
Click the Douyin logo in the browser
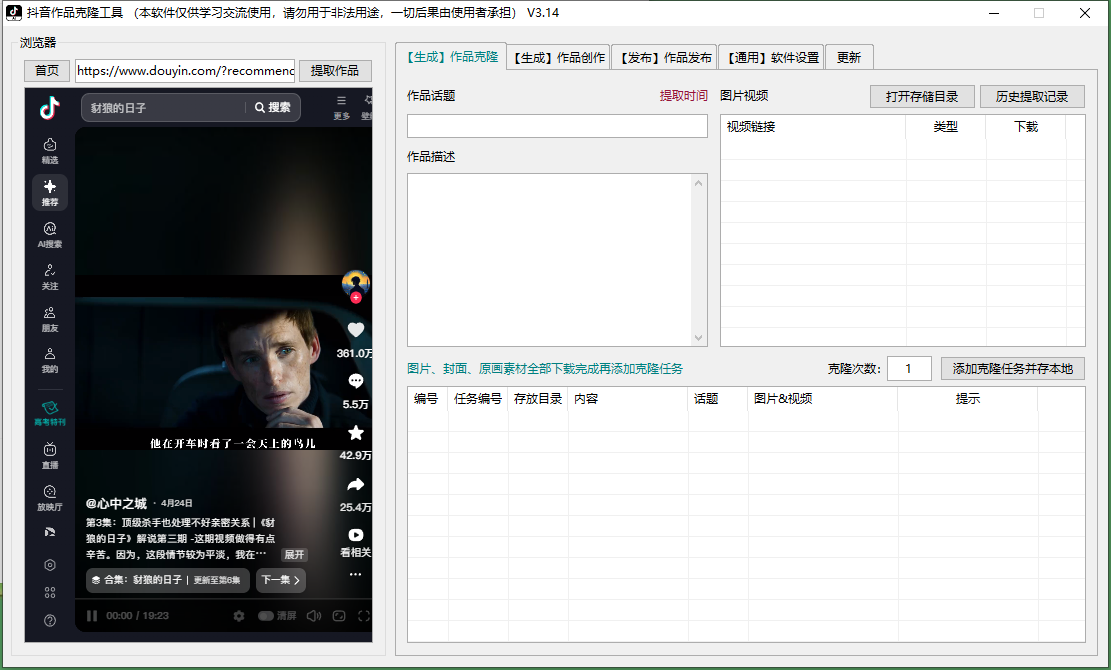click(50, 108)
